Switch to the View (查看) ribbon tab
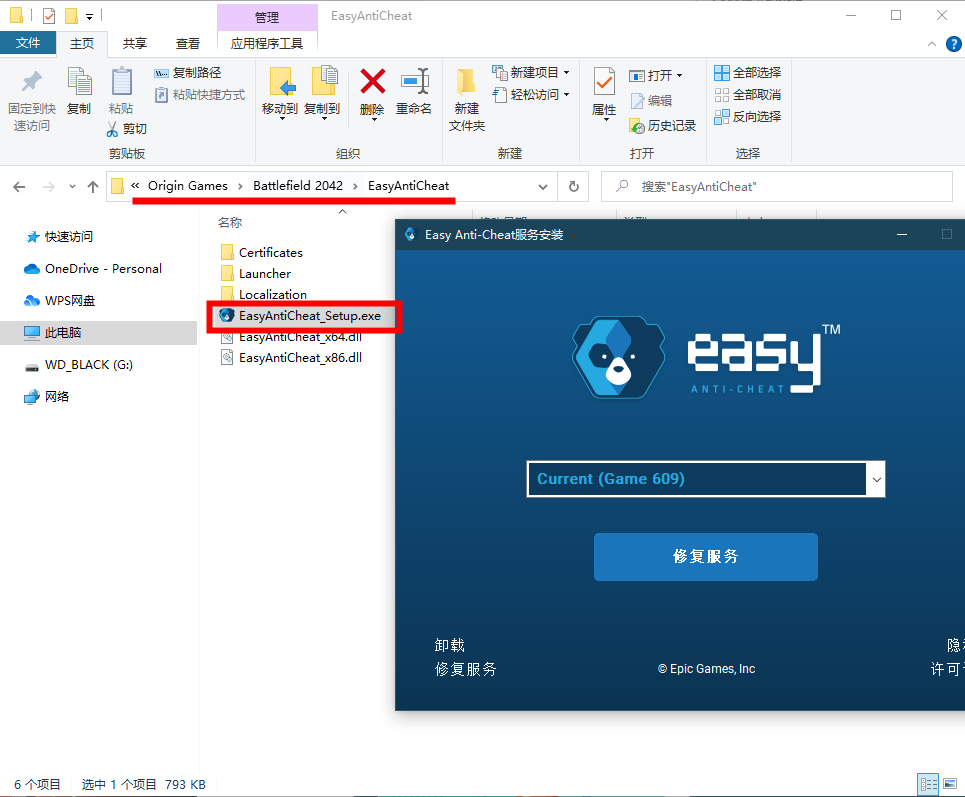965x797 pixels. 187,43
